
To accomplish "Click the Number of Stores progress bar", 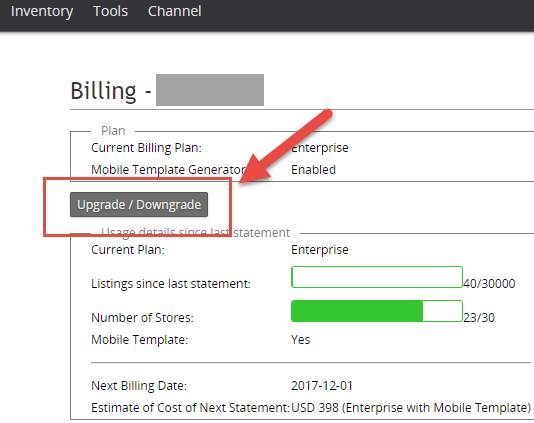I will [x=377, y=311].
